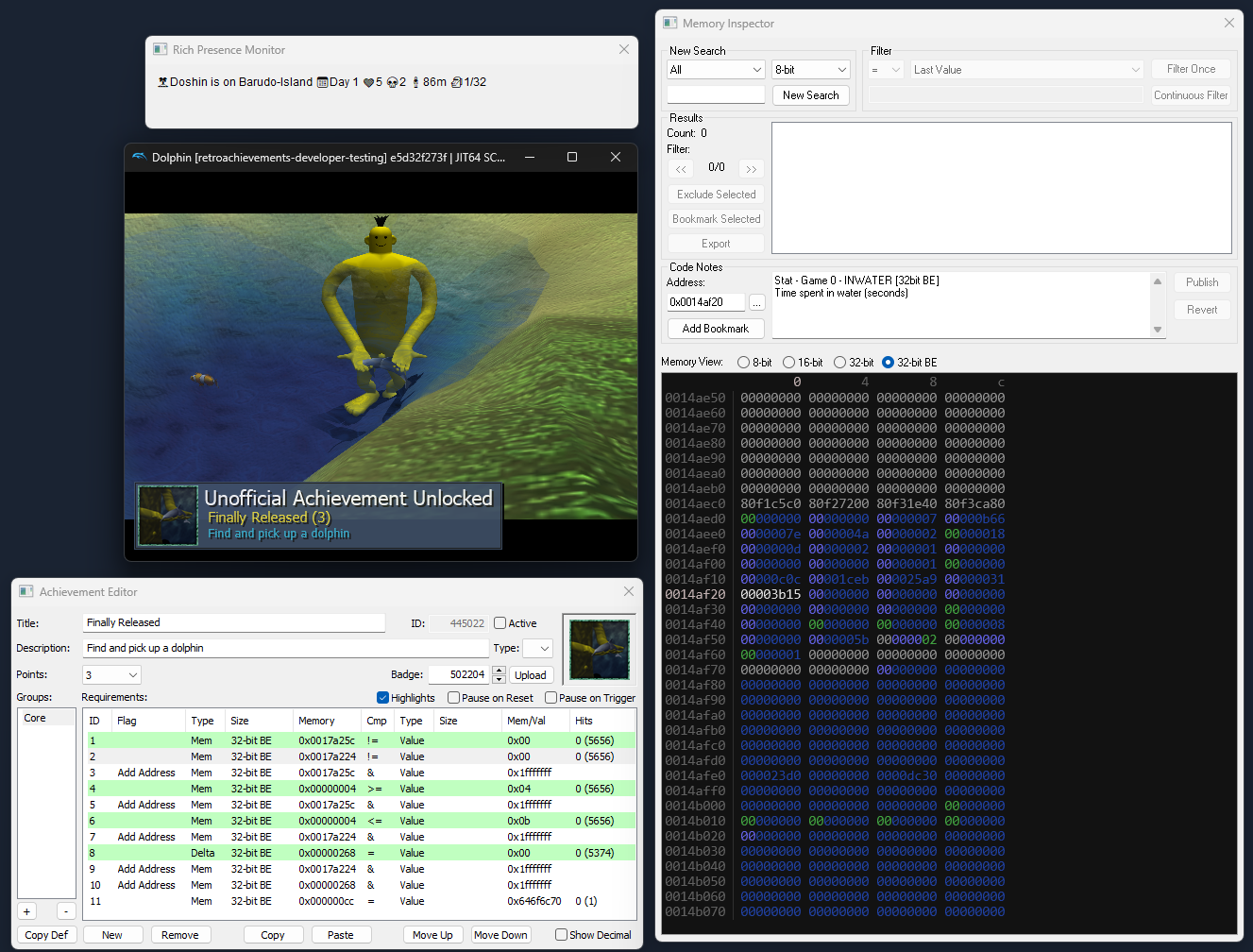Select requirement row 11 with value 0x646f6c70
Viewport: 1253px width, 952px height.
pyautogui.click(x=361, y=901)
